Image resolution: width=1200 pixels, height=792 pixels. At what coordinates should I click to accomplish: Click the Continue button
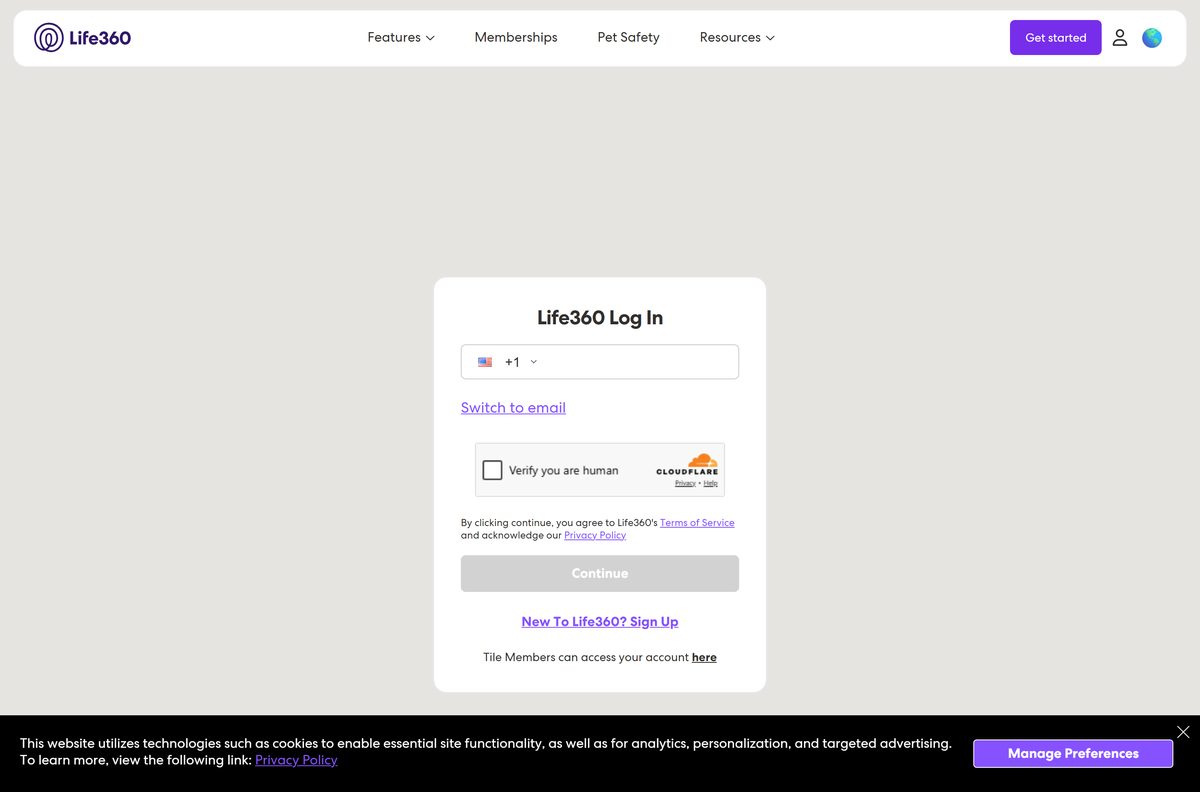coord(600,573)
